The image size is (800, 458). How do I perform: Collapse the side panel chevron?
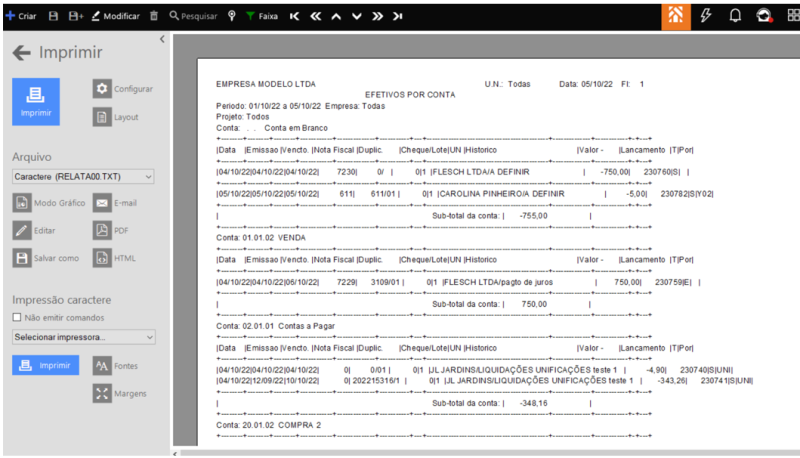pos(162,39)
